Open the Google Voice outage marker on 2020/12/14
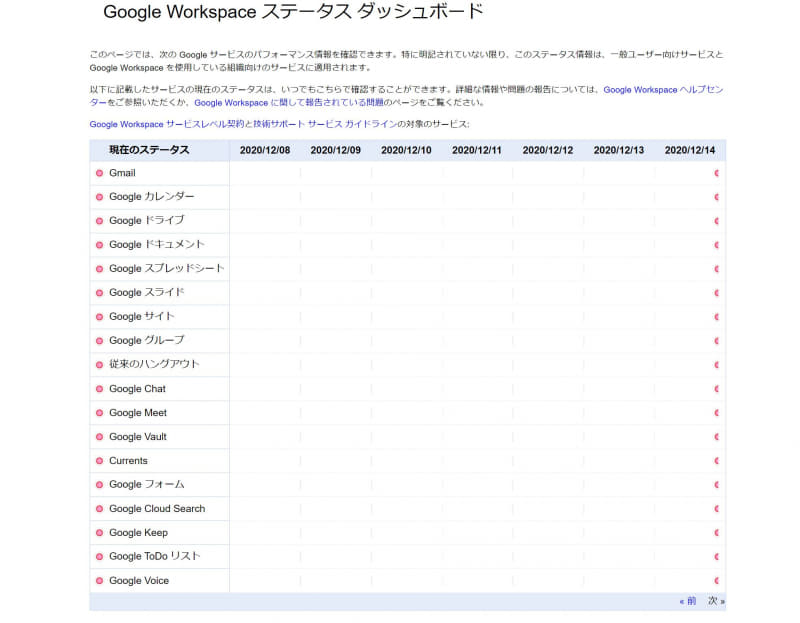This screenshot has width=800, height=623. pyautogui.click(x=717, y=581)
